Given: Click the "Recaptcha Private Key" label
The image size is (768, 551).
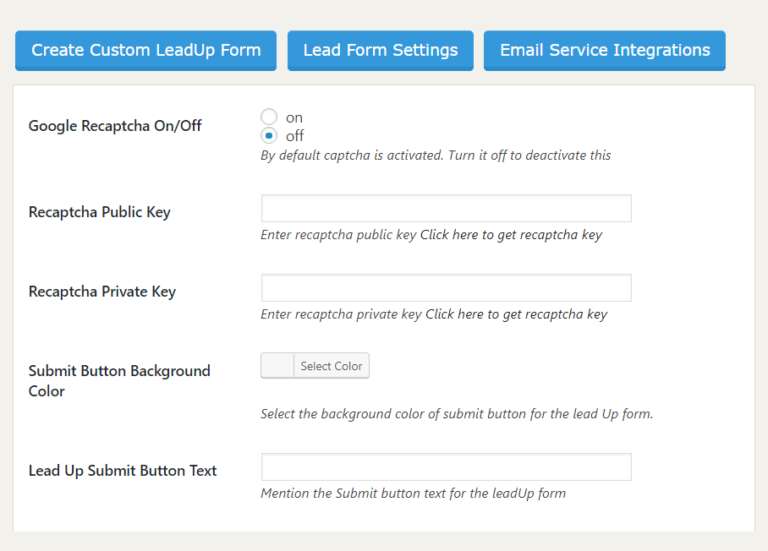Looking at the screenshot, I should tap(102, 292).
